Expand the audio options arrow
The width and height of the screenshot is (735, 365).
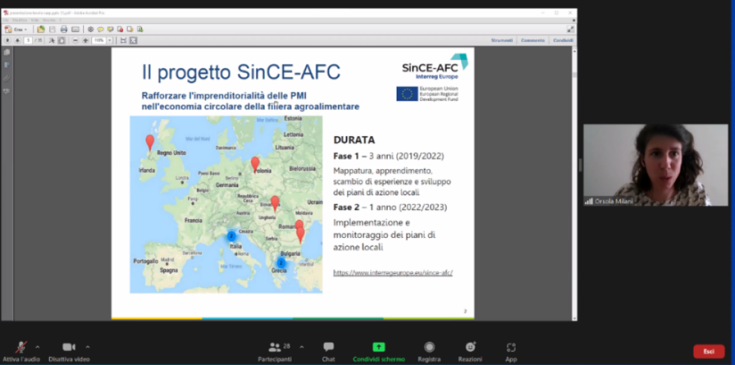[x=38, y=347]
